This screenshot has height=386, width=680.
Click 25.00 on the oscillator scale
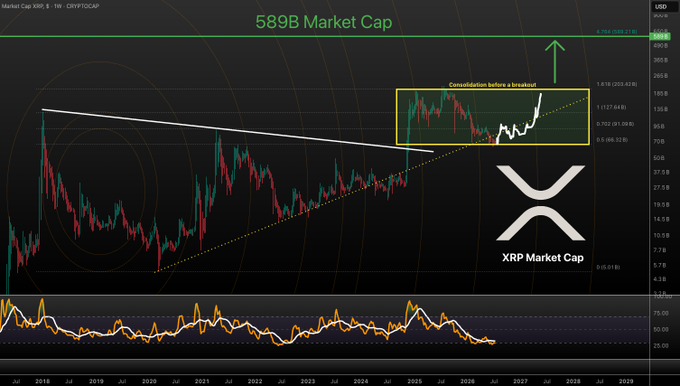pyautogui.click(x=661, y=346)
